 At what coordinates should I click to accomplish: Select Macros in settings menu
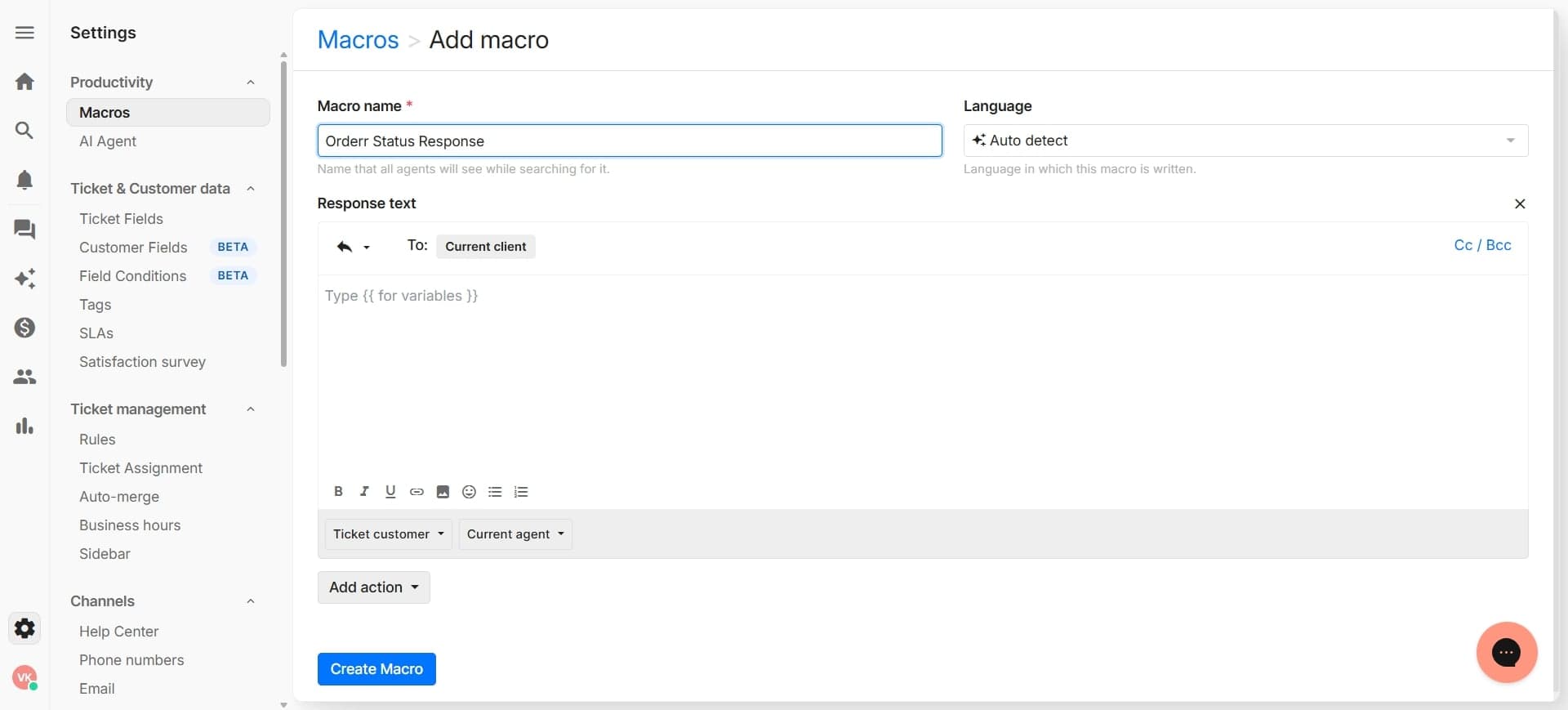[167, 113]
